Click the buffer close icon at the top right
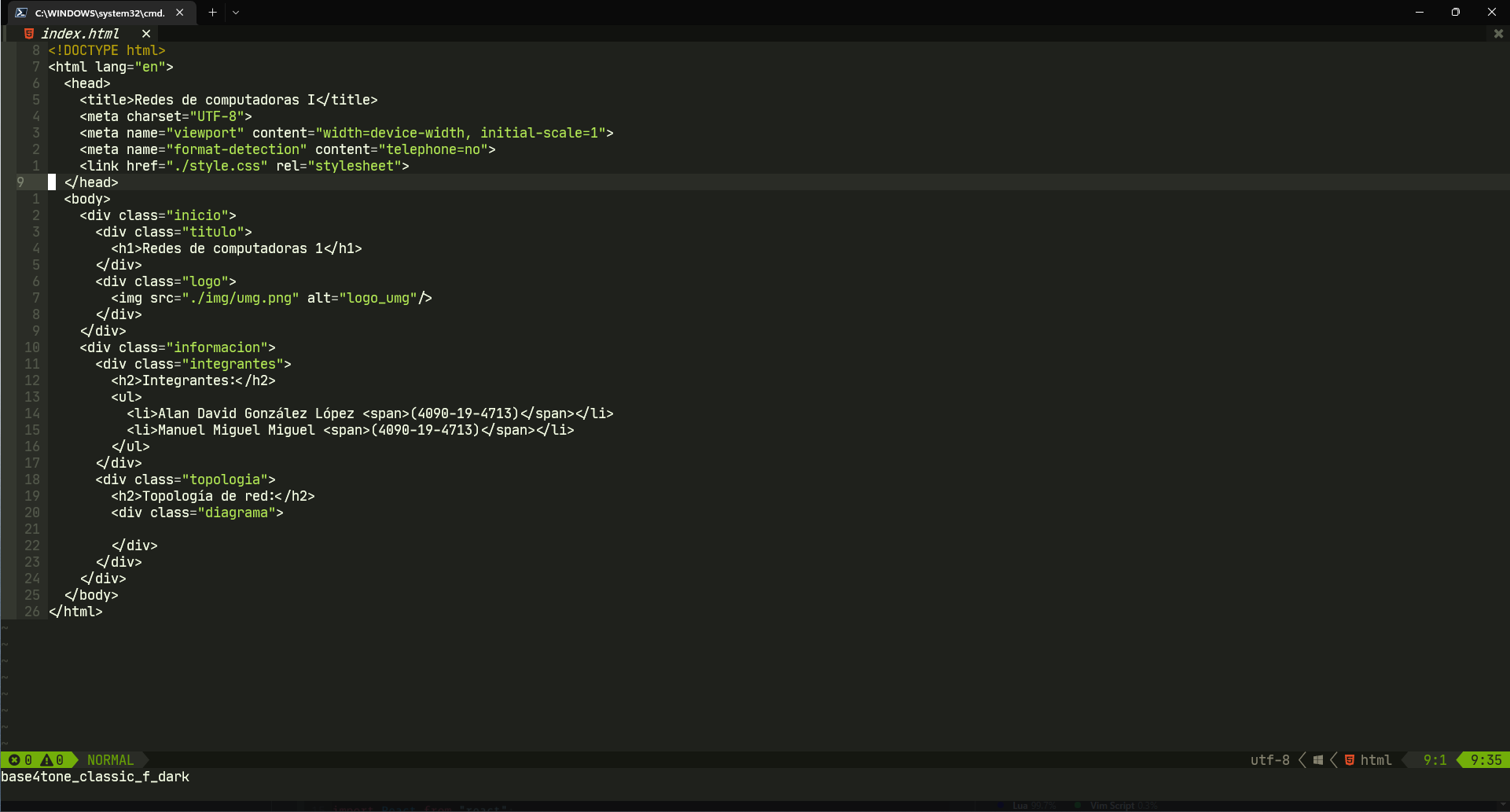Image resolution: width=1510 pixels, height=812 pixels. pos(1499,33)
